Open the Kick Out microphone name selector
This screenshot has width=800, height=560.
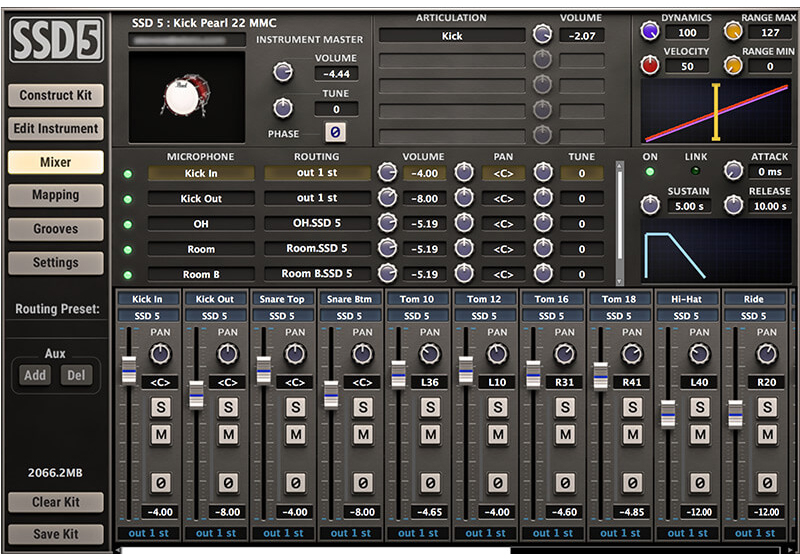coord(201,198)
